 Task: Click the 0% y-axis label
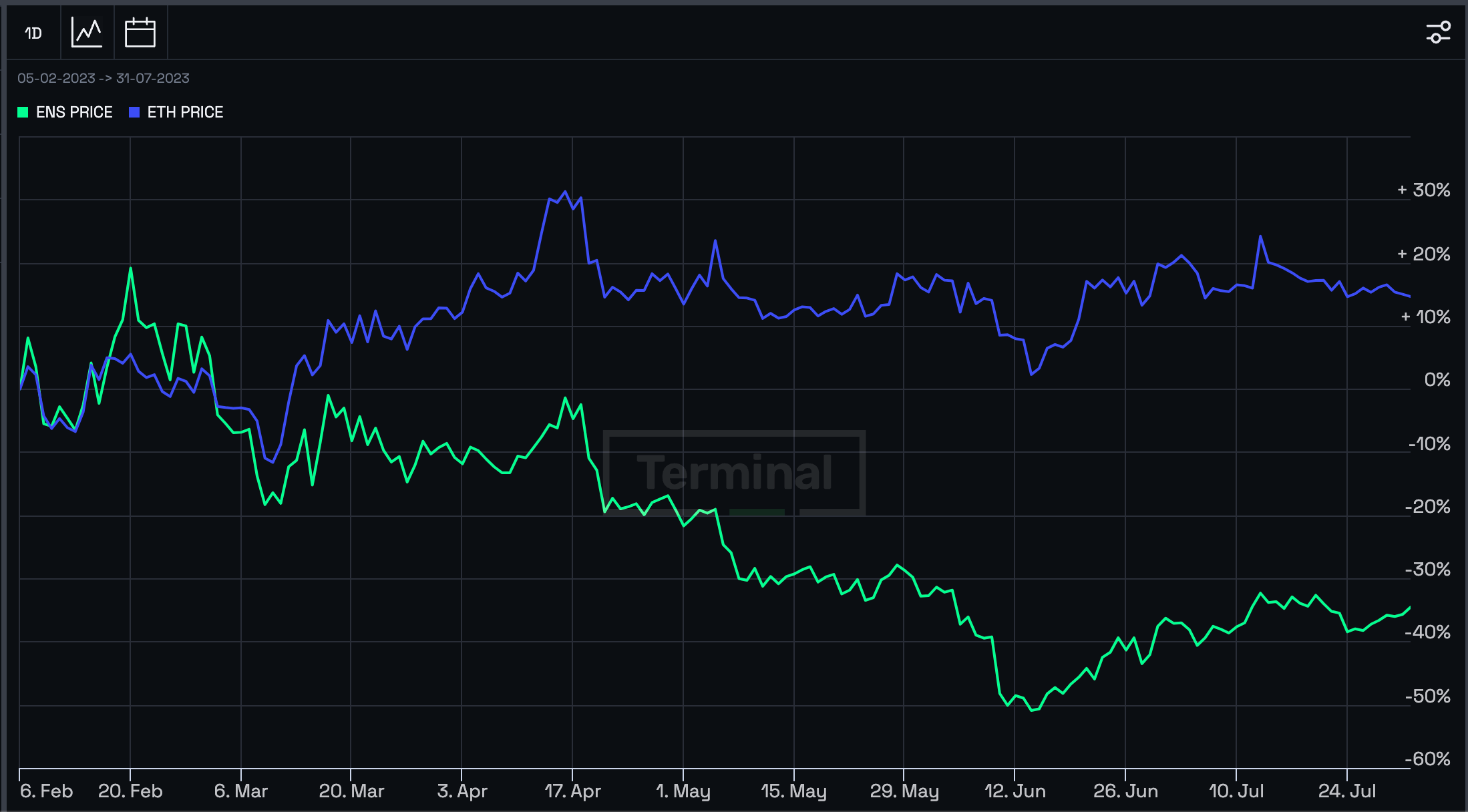(x=1437, y=380)
